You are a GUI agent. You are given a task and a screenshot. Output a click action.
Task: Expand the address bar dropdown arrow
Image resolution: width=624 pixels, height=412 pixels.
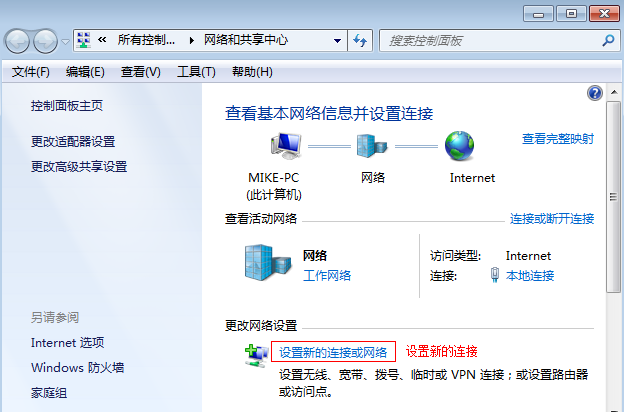point(336,41)
